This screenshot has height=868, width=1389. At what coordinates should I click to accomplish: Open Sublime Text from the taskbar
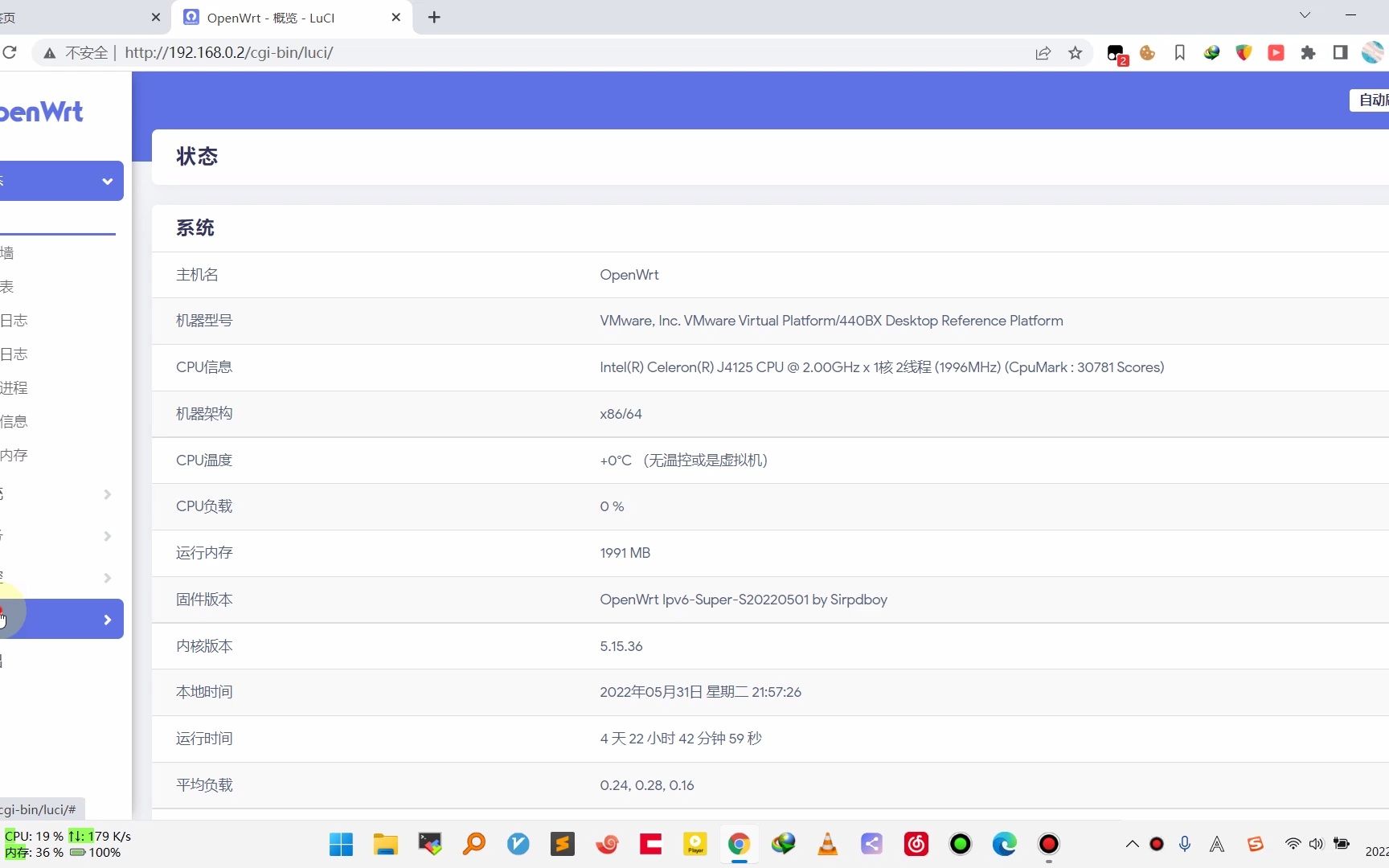point(562,844)
